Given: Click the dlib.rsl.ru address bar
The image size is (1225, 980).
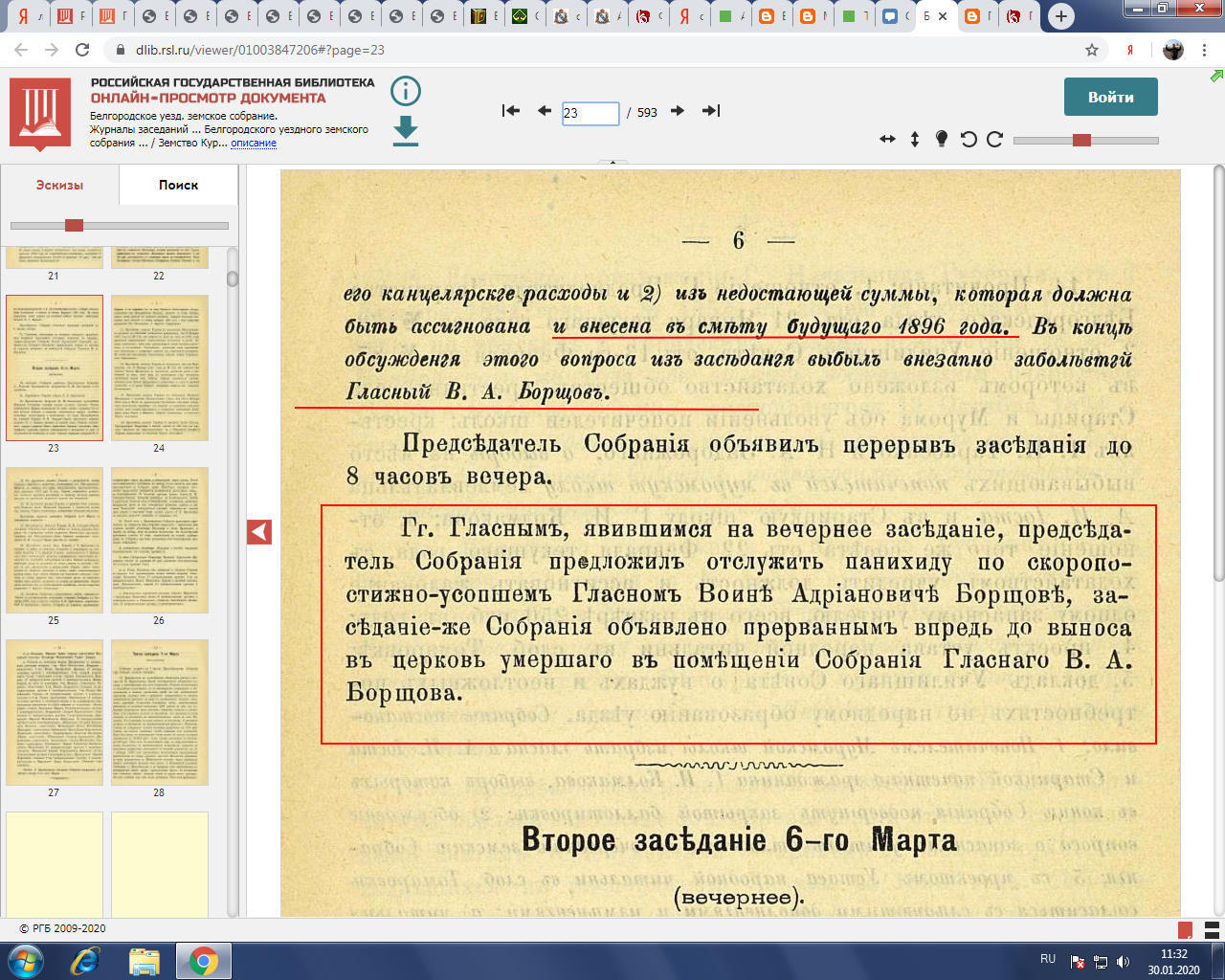Looking at the screenshot, I should pos(593,50).
